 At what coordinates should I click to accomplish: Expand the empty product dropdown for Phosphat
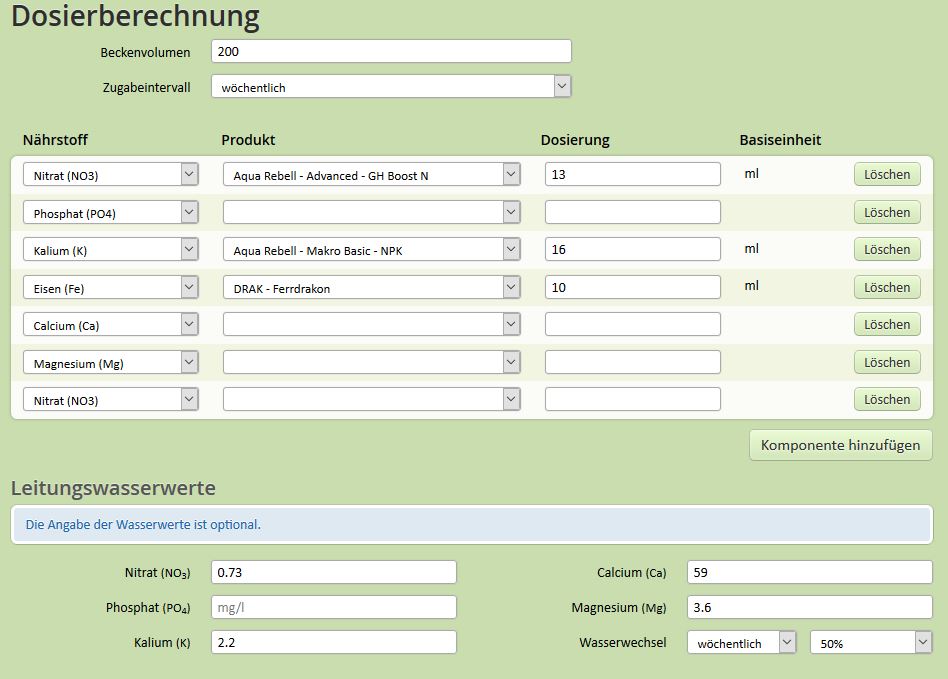pyautogui.click(x=371, y=212)
